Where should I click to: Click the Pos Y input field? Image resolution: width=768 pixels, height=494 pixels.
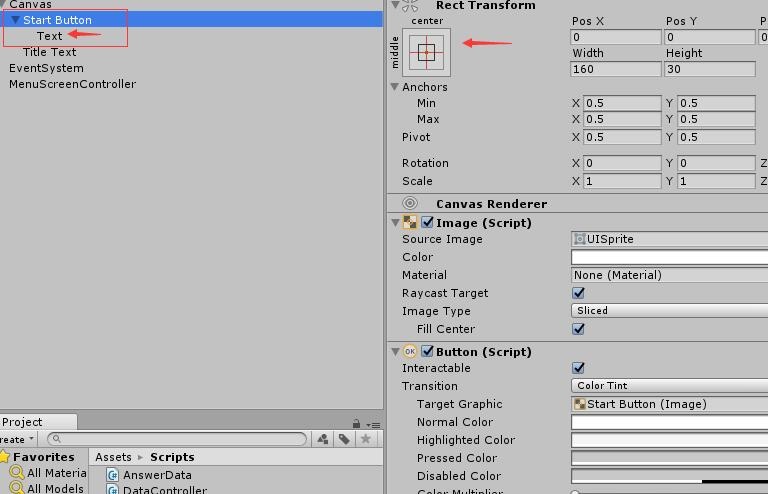(710, 37)
